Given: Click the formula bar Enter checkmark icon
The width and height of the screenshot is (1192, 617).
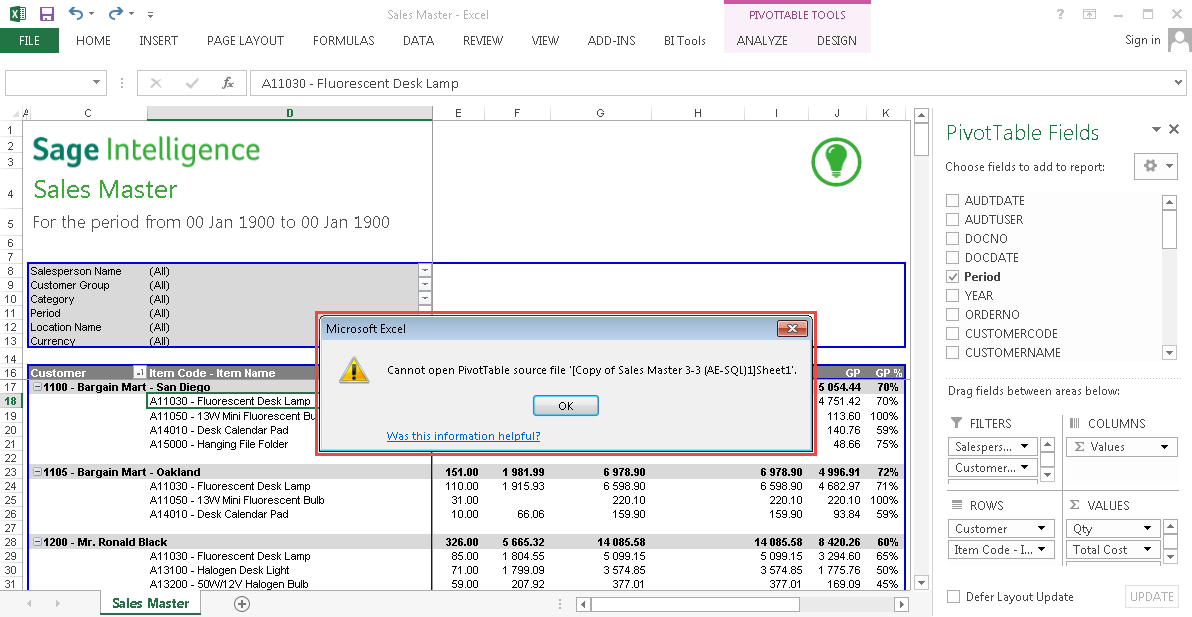Looking at the screenshot, I should pos(192,83).
